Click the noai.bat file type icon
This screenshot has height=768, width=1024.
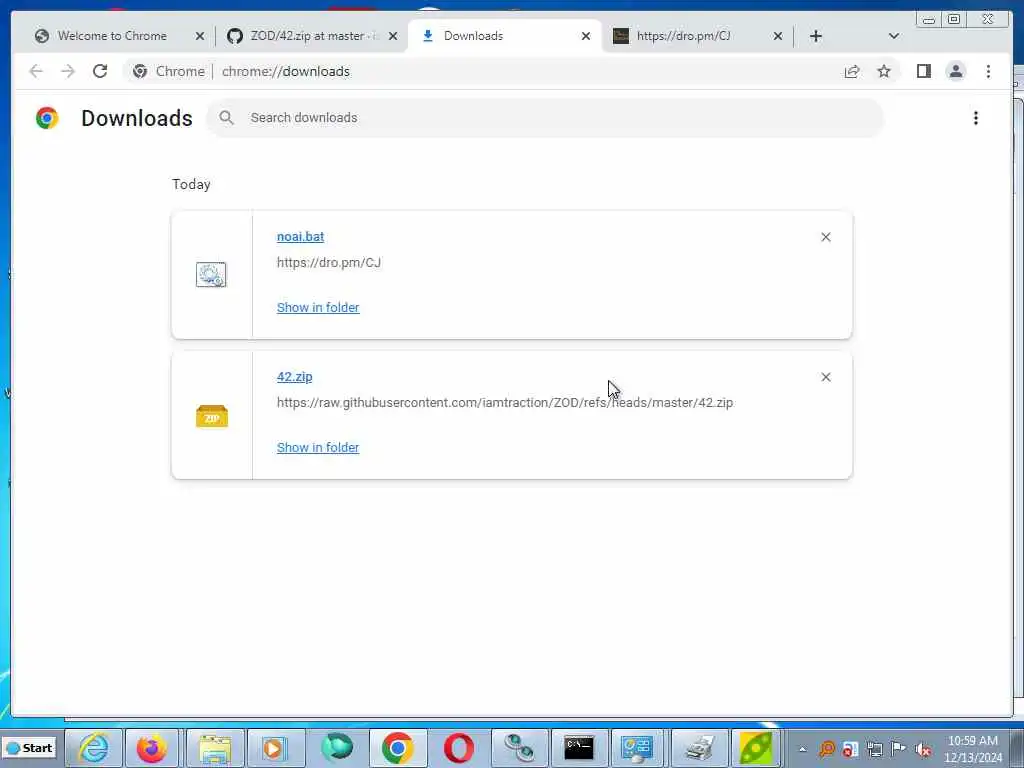(211, 275)
